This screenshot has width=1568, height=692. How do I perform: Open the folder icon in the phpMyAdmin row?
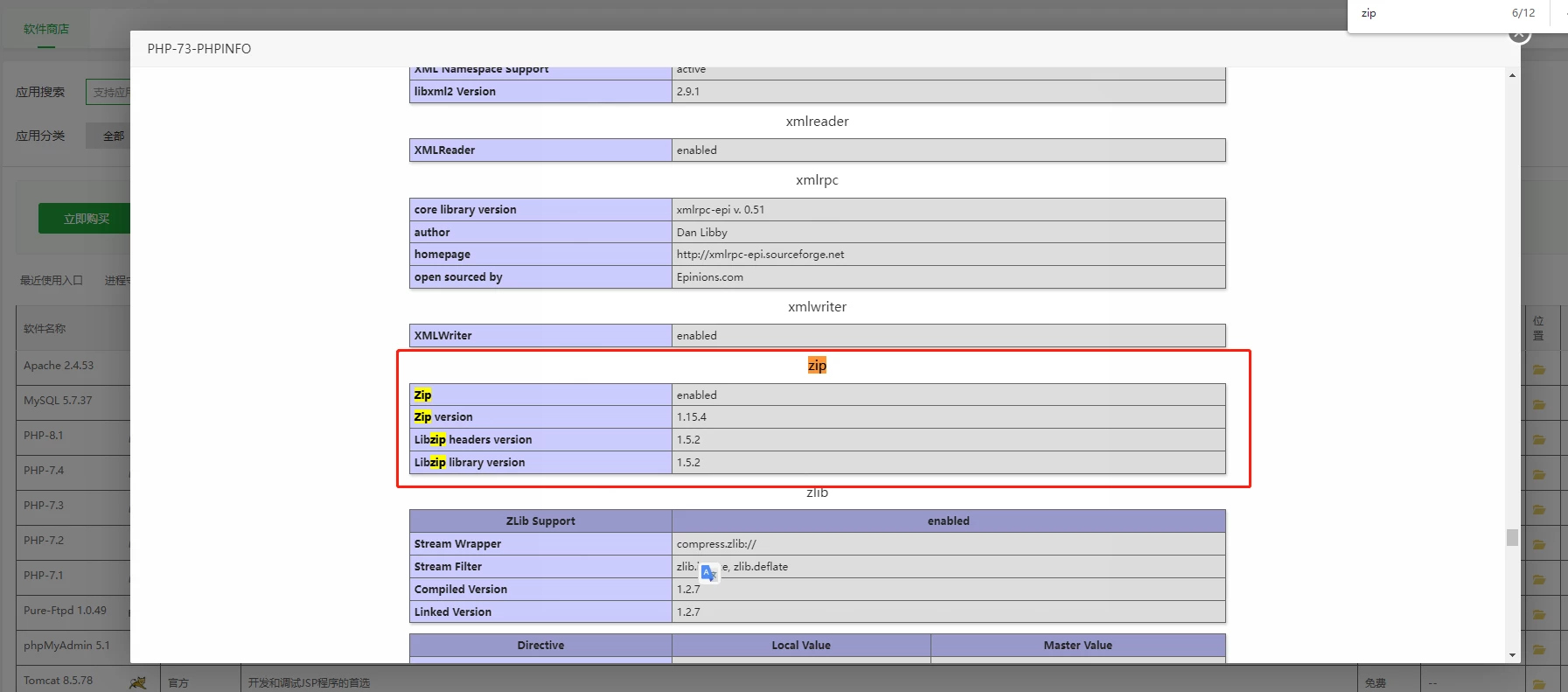click(1539, 650)
